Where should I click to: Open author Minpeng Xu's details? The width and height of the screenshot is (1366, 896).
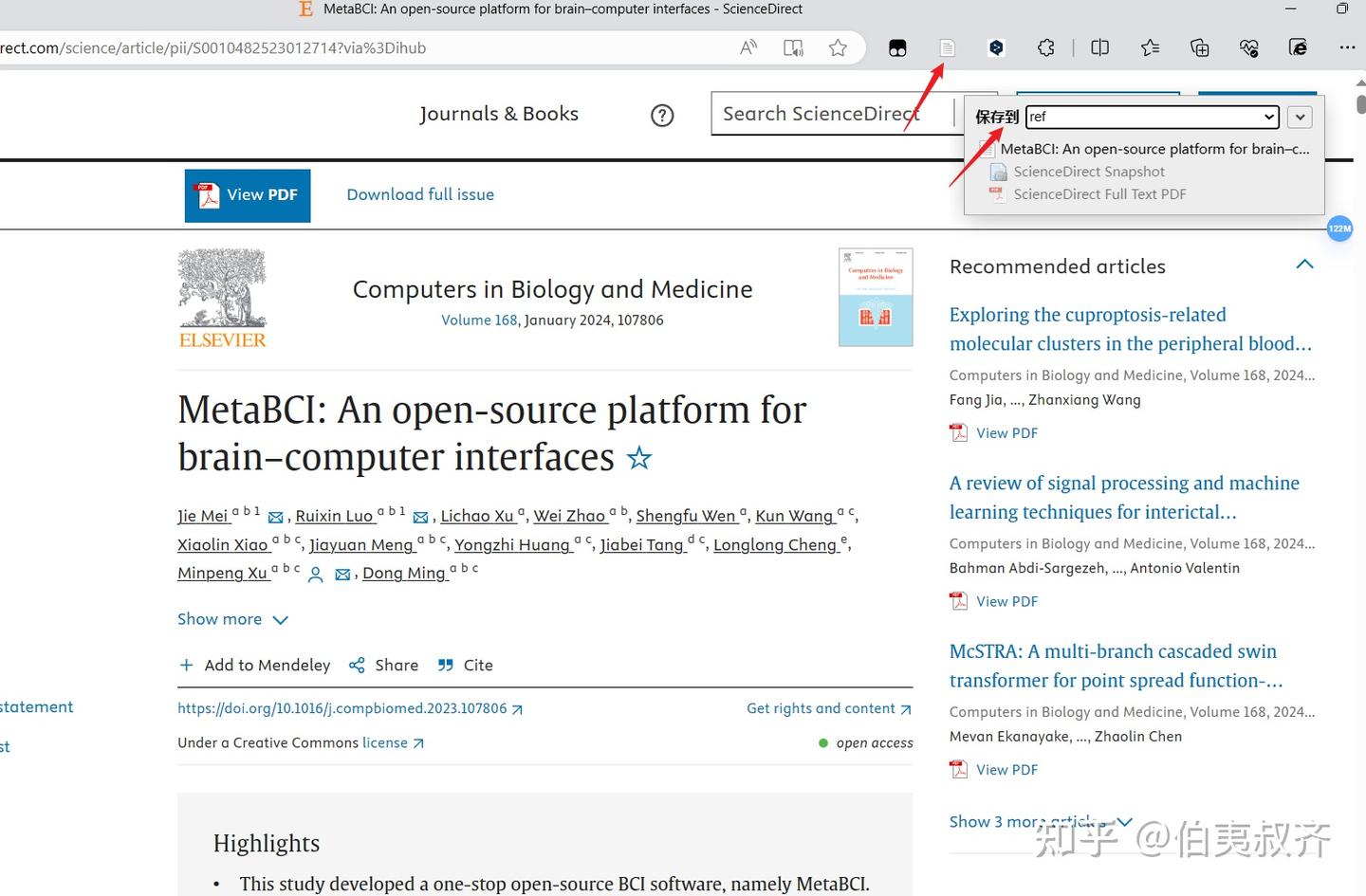(x=223, y=573)
